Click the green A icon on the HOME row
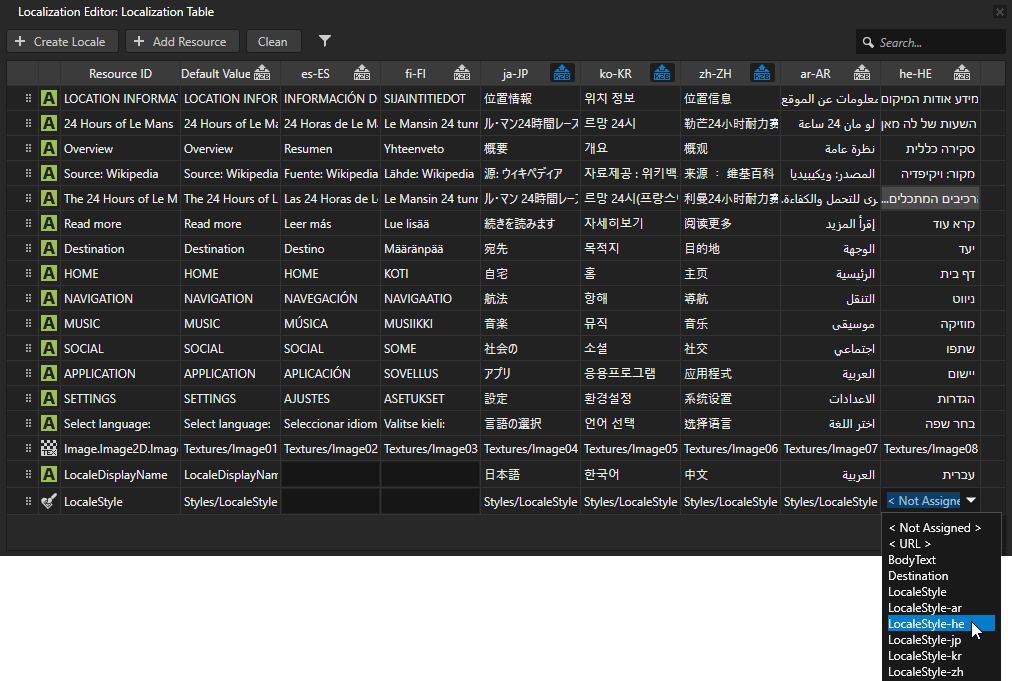The width and height of the screenshot is (1012, 681). pyautogui.click(x=48, y=273)
